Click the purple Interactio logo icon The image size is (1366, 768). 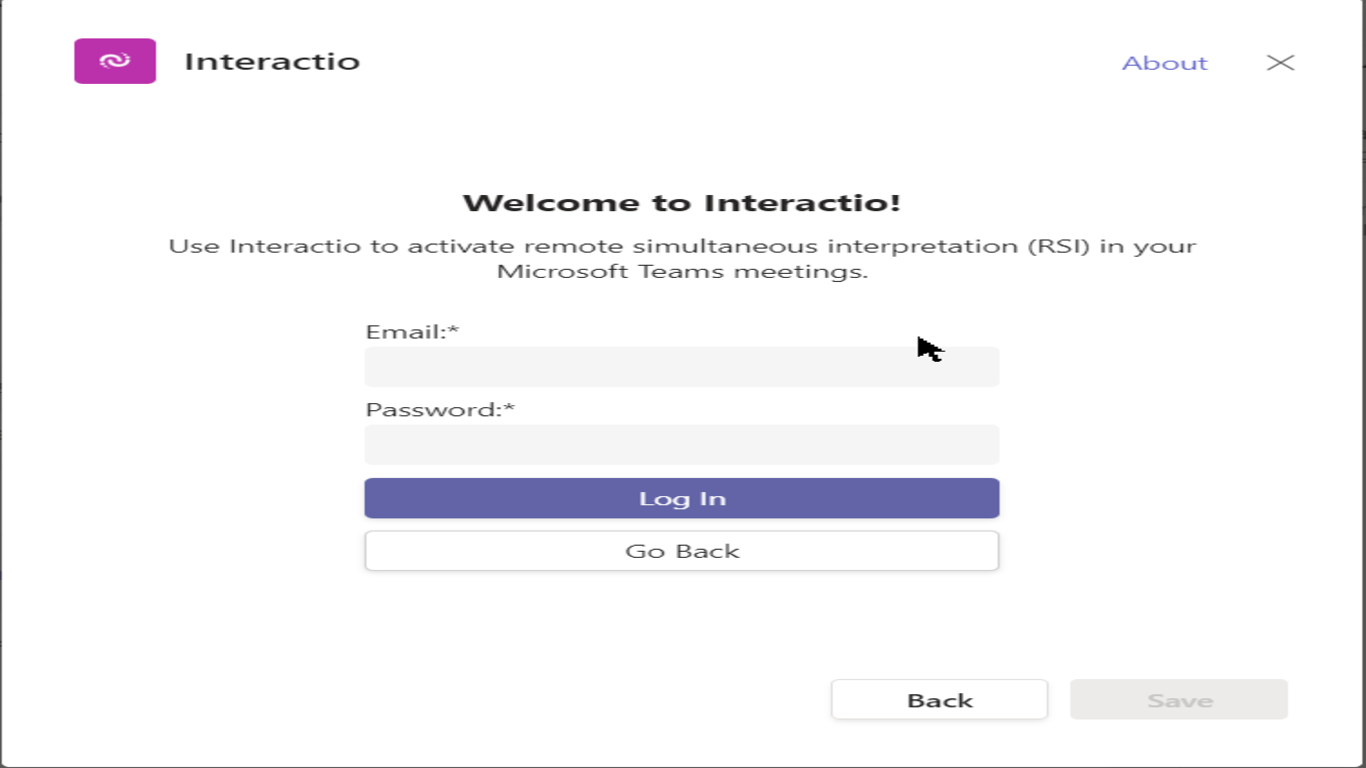tap(115, 61)
